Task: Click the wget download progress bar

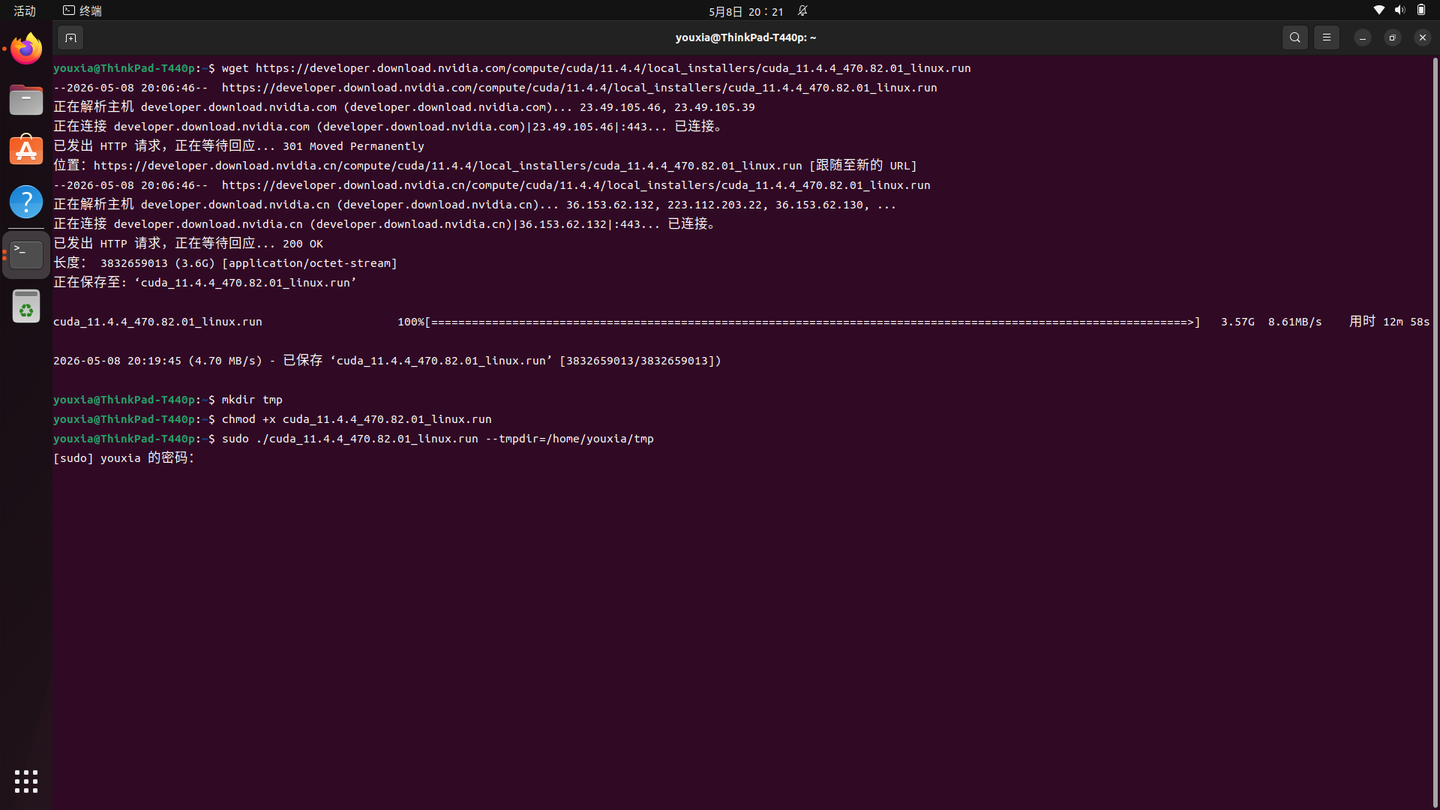Action: (812, 322)
